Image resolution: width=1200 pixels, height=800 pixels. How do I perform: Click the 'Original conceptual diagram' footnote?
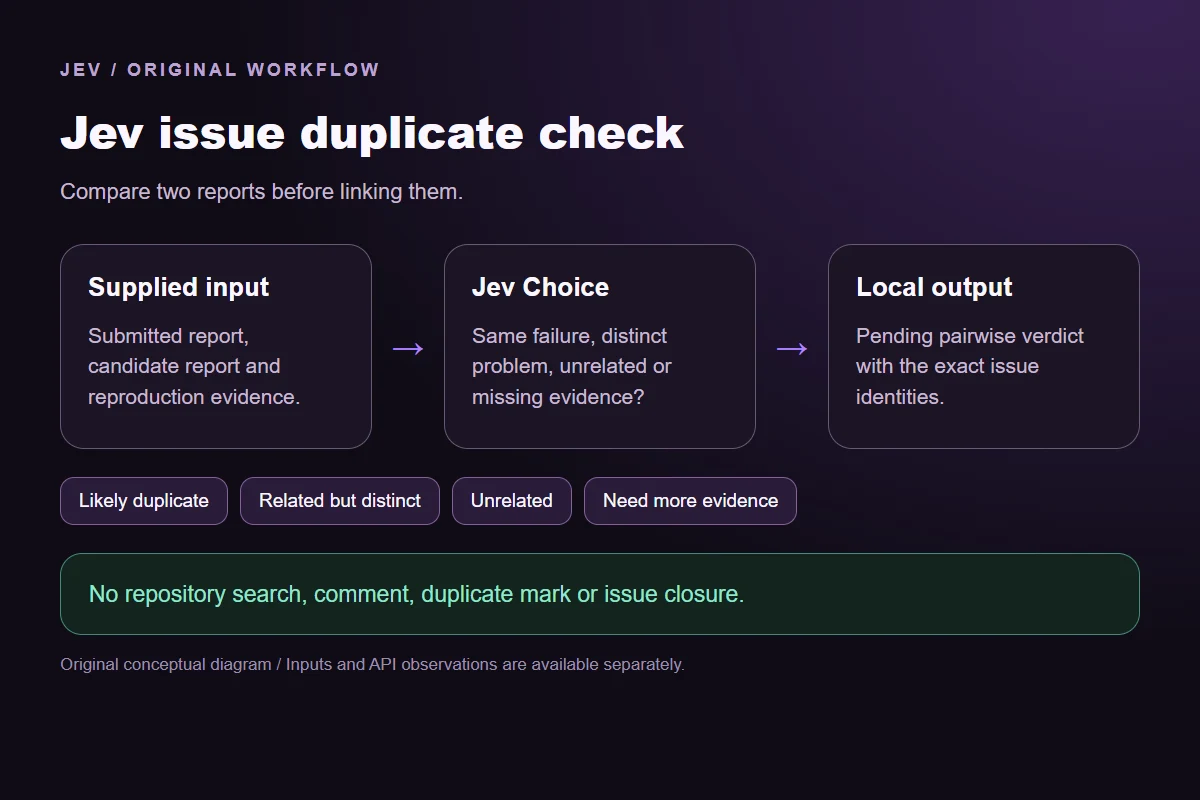point(372,664)
